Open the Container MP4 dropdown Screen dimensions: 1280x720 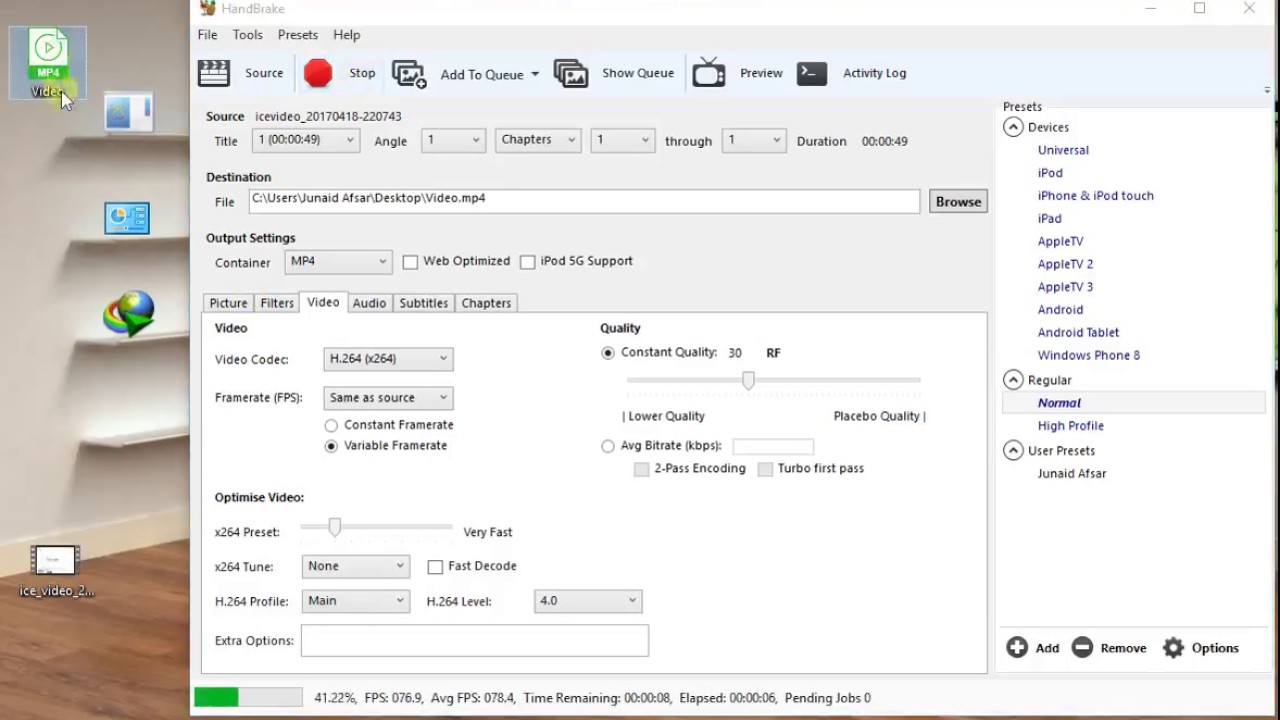338,261
